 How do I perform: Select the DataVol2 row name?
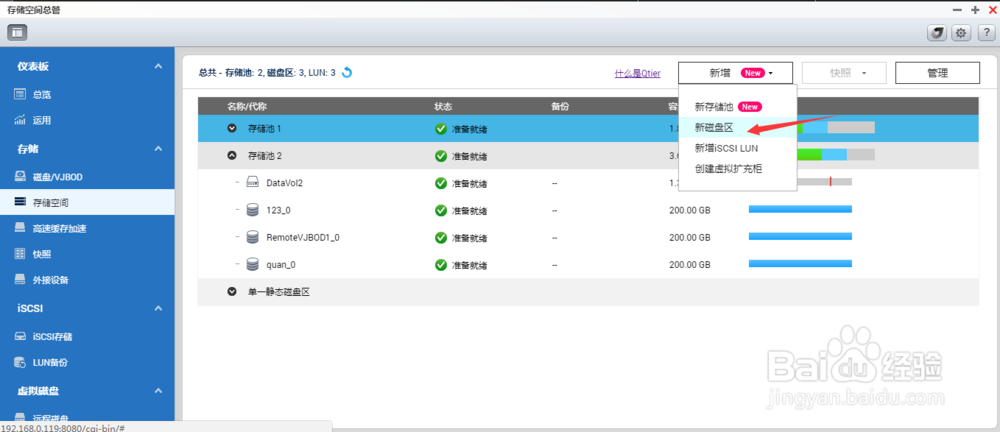(284, 183)
